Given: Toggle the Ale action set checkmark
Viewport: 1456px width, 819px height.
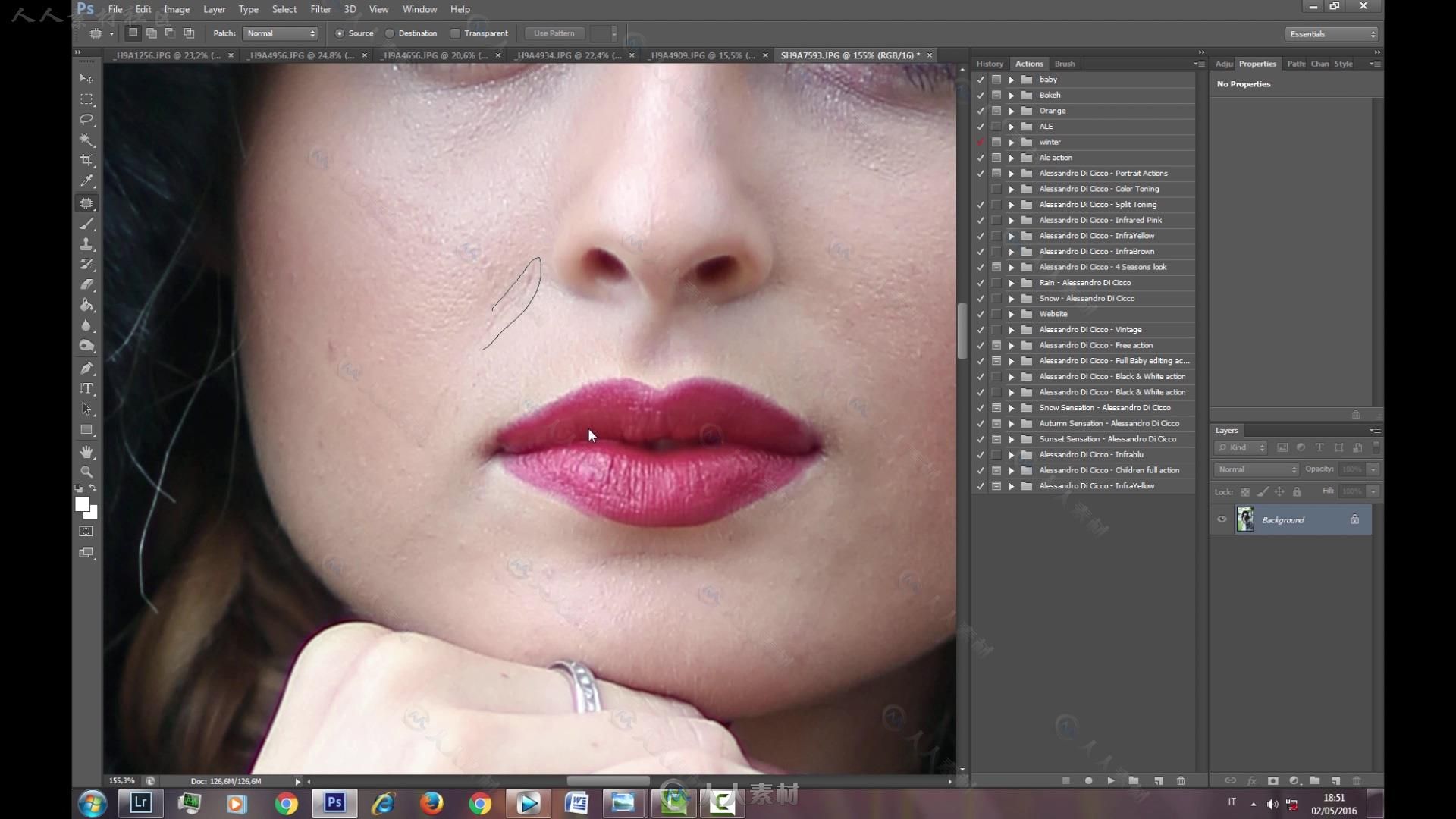Looking at the screenshot, I should (x=981, y=158).
